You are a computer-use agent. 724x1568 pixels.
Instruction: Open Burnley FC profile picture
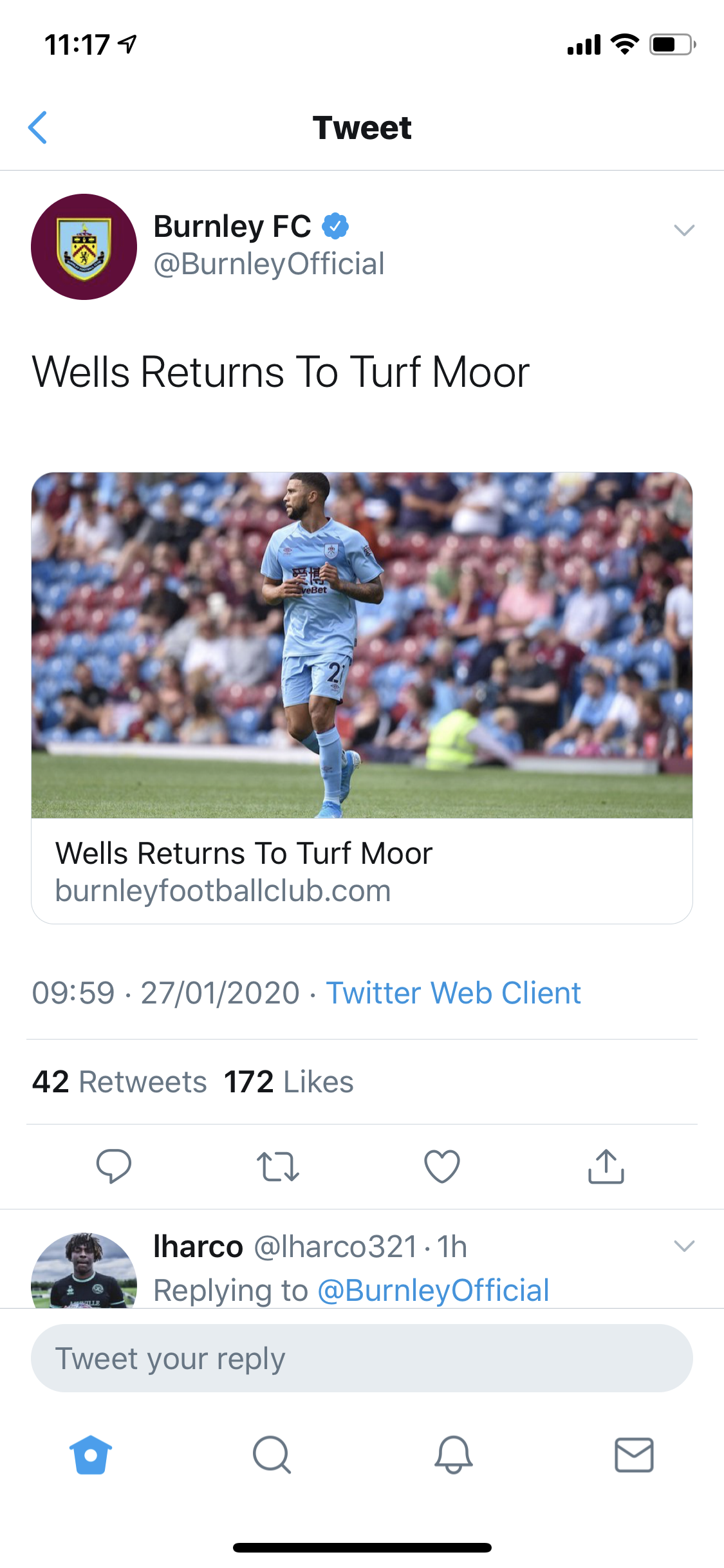pos(84,247)
